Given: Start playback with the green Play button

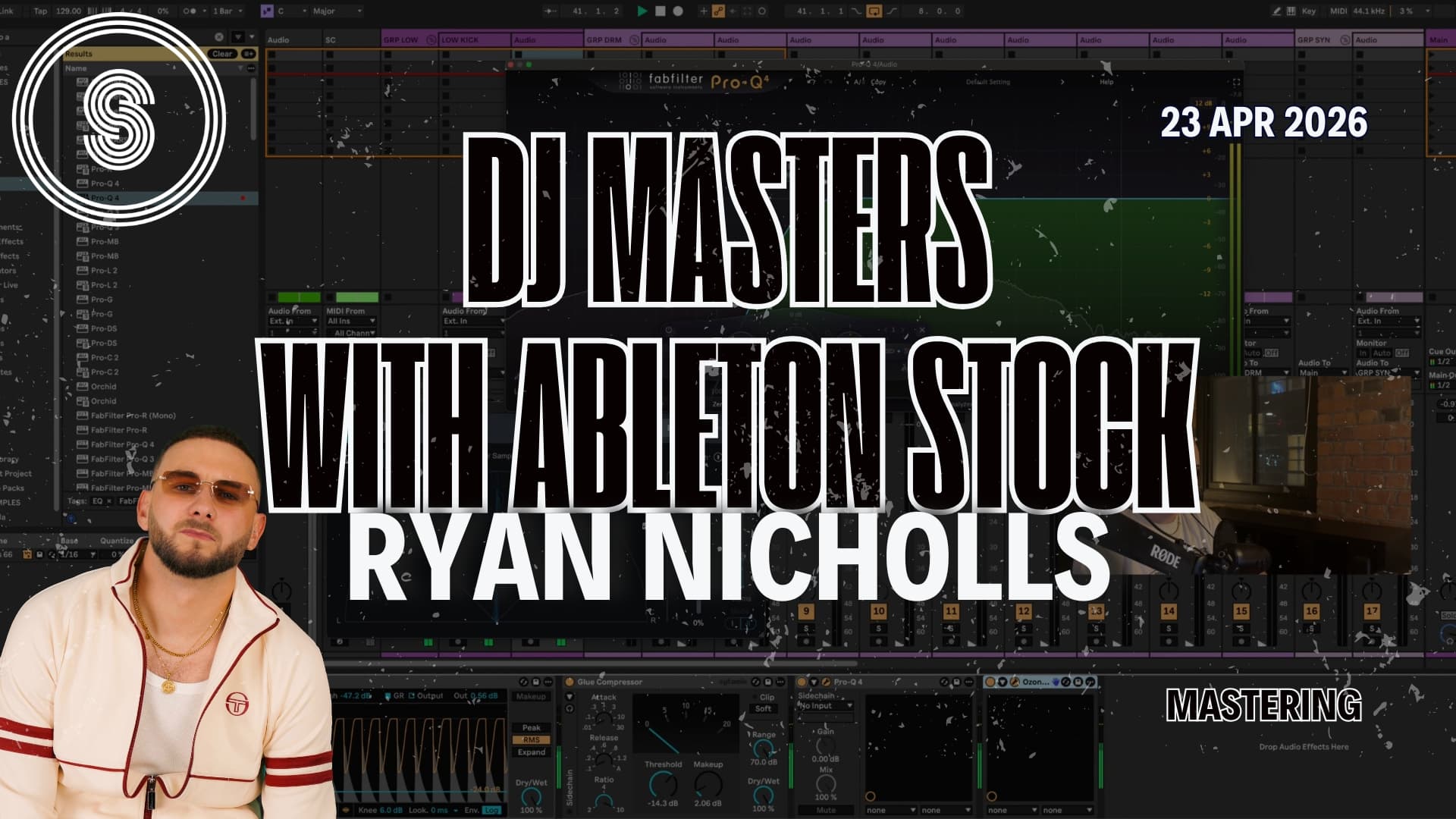Looking at the screenshot, I should [642, 11].
